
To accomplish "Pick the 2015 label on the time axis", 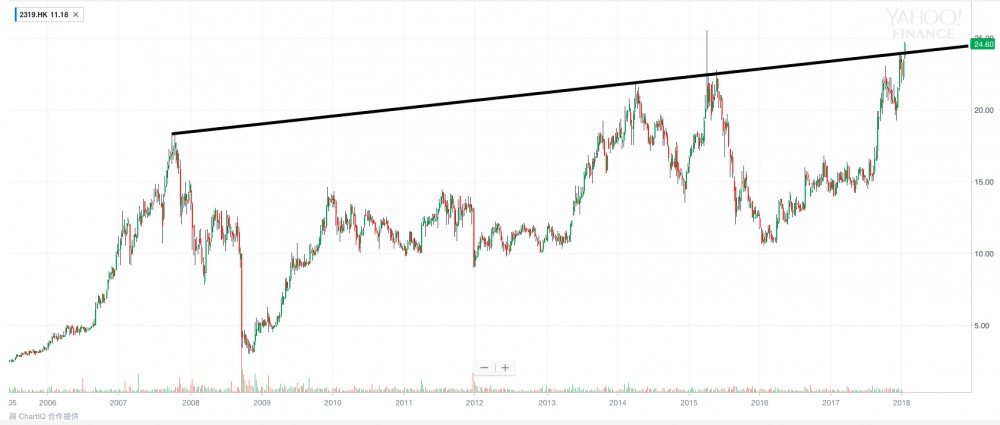I will [x=688, y=403].
